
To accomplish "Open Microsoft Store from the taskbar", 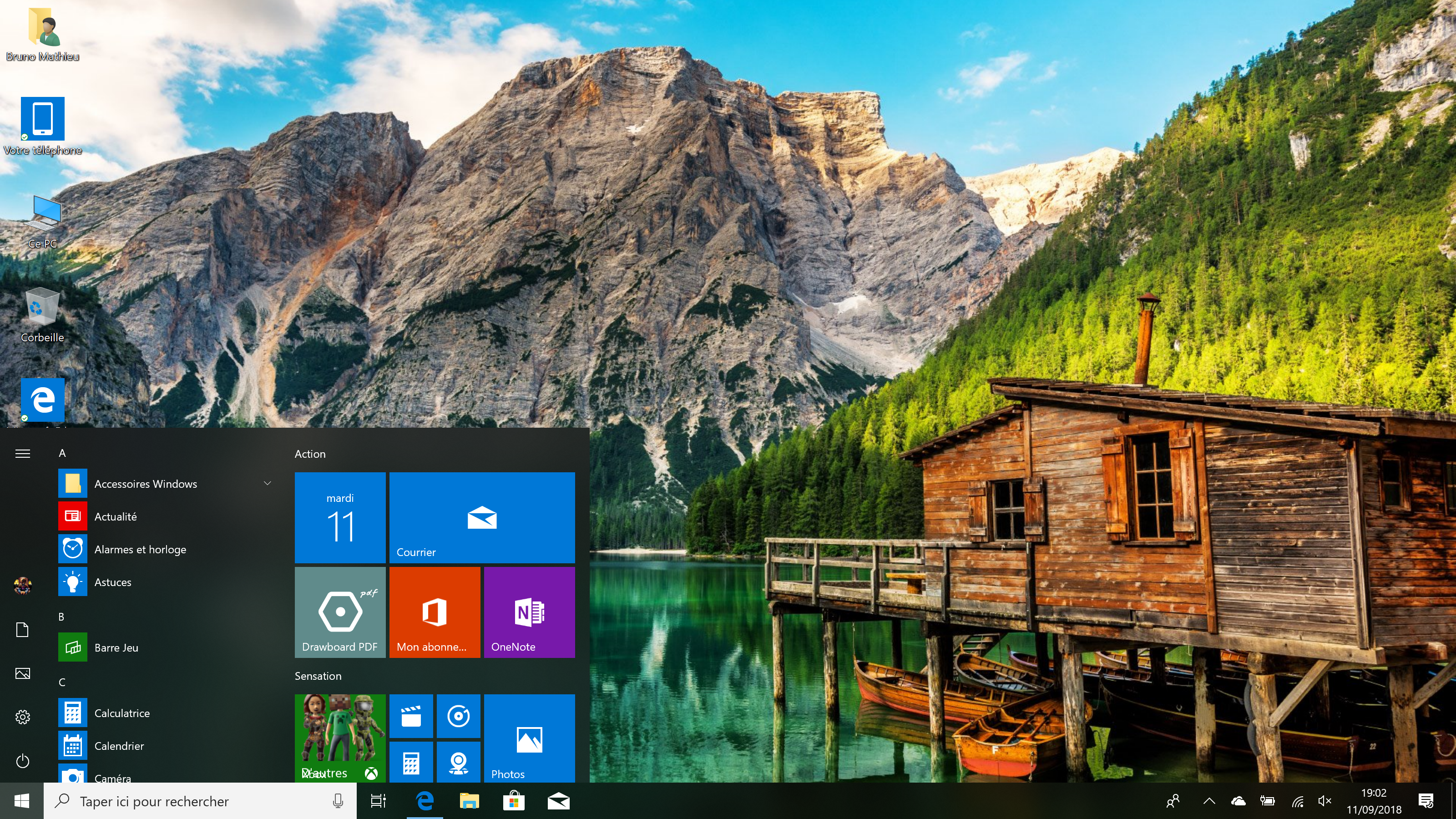I will coord(513,801).
